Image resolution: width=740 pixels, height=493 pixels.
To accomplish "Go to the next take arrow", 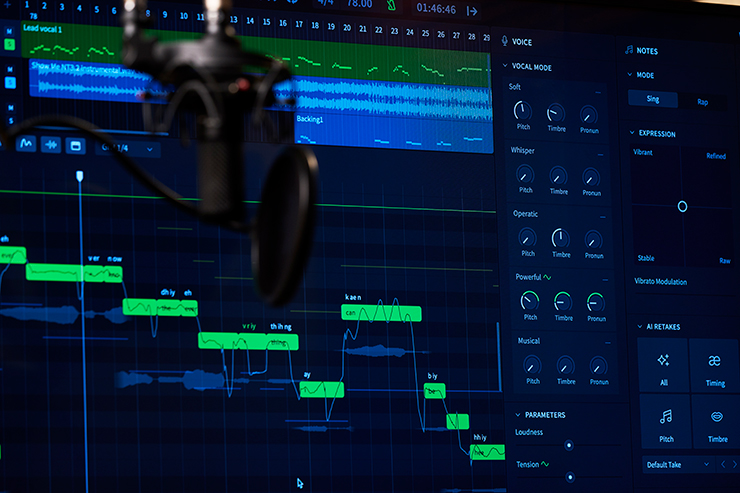I will point(735,465).
